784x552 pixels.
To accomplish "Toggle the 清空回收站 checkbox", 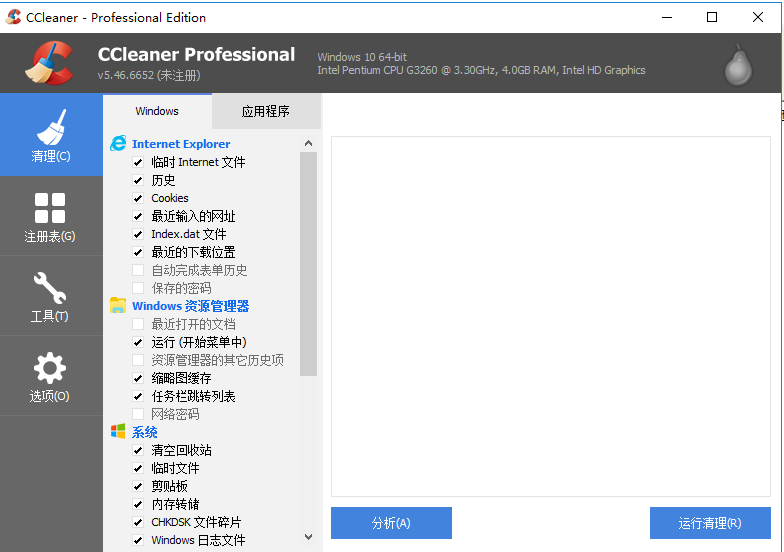I will [138, 450].
